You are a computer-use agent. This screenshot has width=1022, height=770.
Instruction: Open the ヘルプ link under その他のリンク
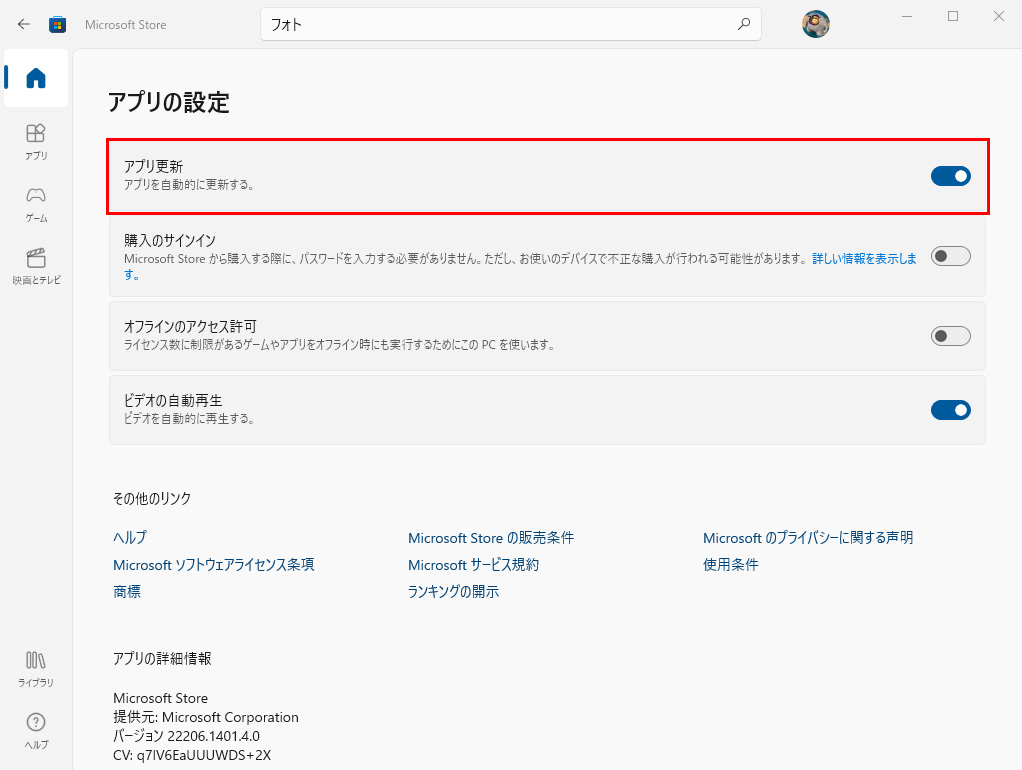point(130,537)
